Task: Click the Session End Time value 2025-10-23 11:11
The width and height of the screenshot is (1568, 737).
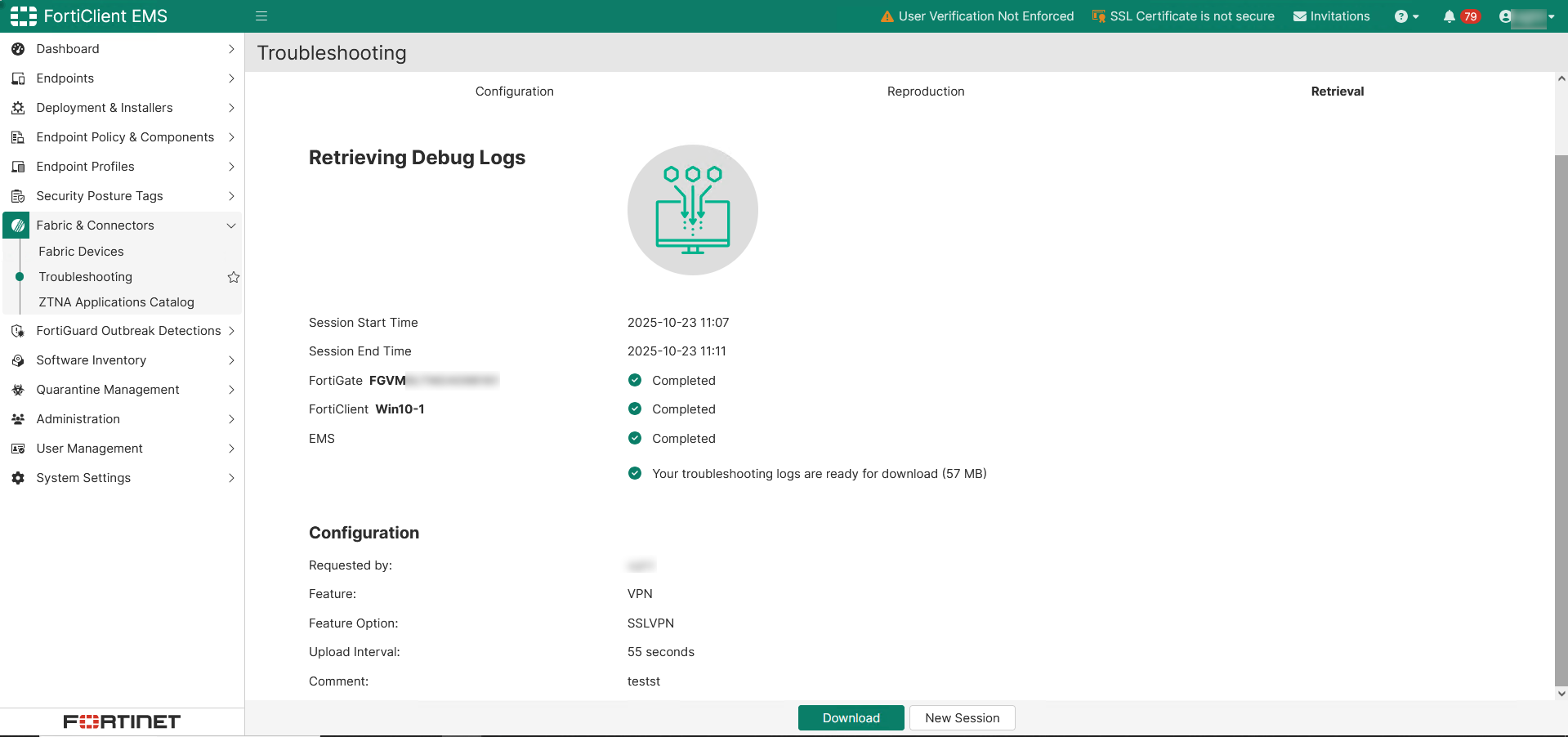Action: (x=677, y=351)
